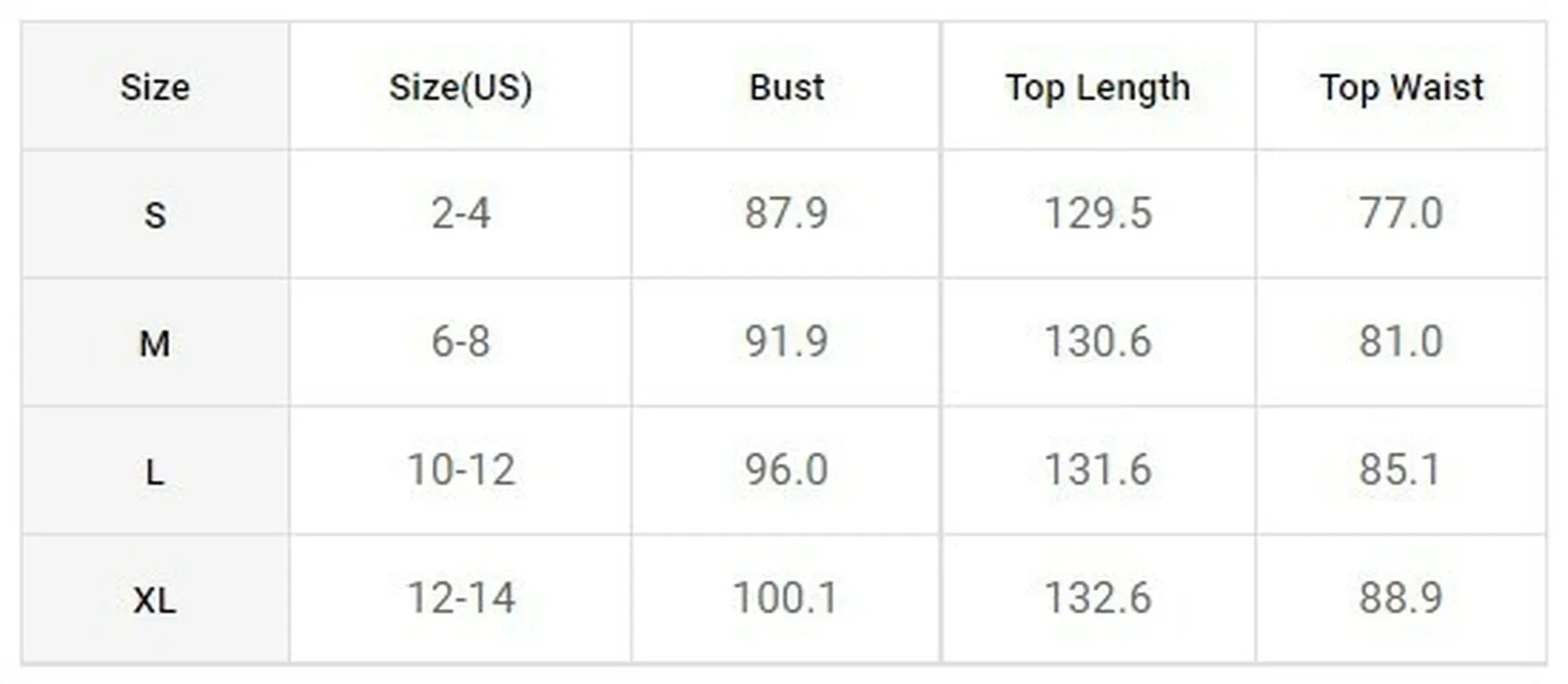Click the 100.1 bust value
This screenshot has height=684, width=1568.
(x=787, y=598)
